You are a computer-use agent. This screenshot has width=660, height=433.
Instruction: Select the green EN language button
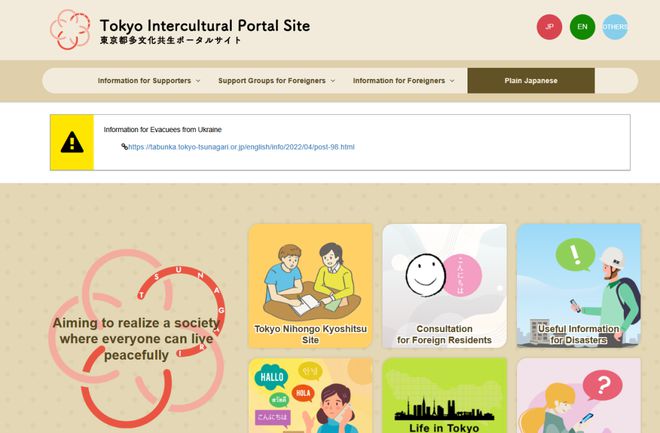[582, 27]
